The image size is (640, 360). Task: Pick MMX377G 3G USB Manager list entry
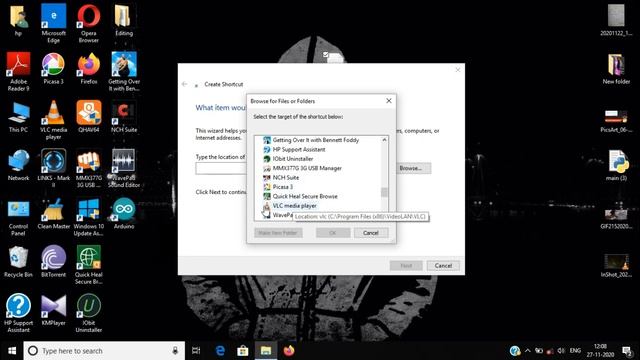point(302,168)
